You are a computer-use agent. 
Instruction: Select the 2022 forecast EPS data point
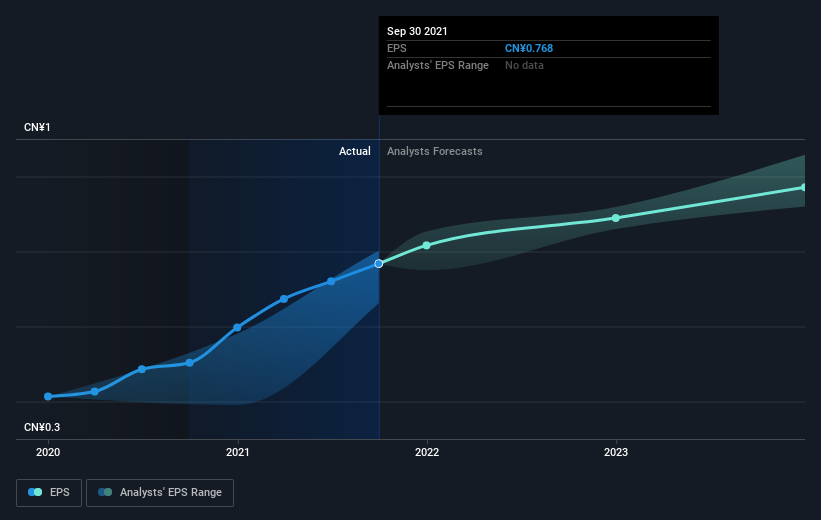pyautogui.click(x=427, y=245)
